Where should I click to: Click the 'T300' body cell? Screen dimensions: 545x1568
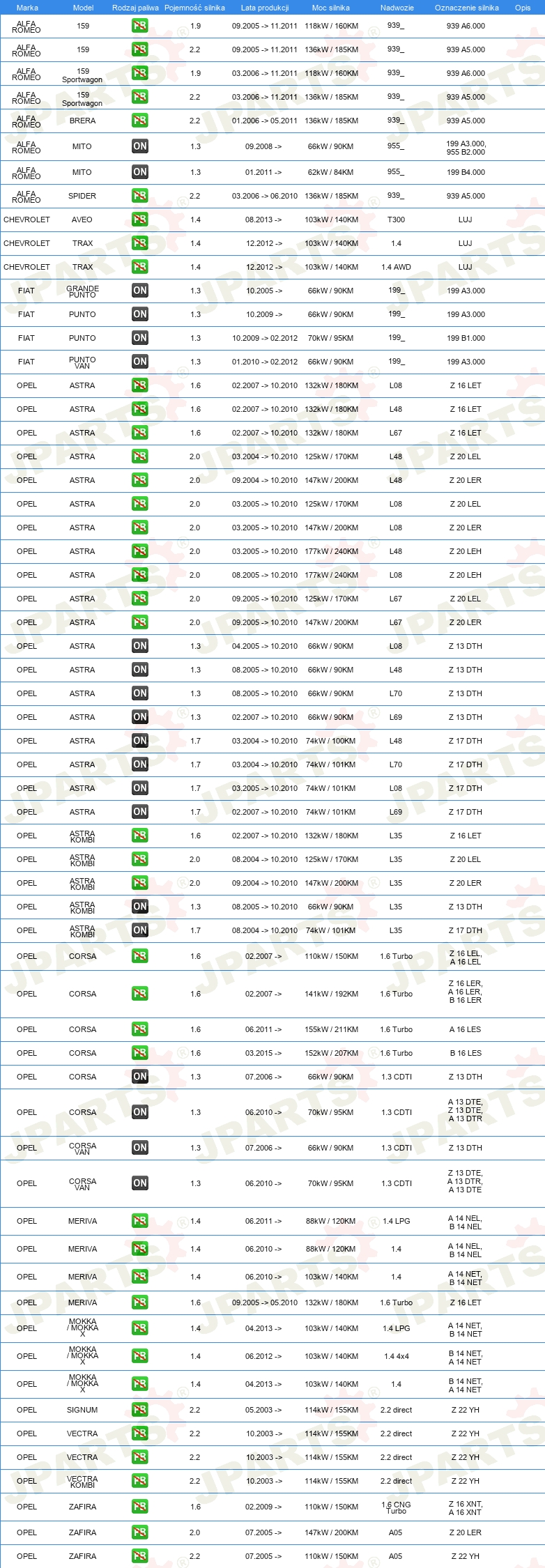396,220
